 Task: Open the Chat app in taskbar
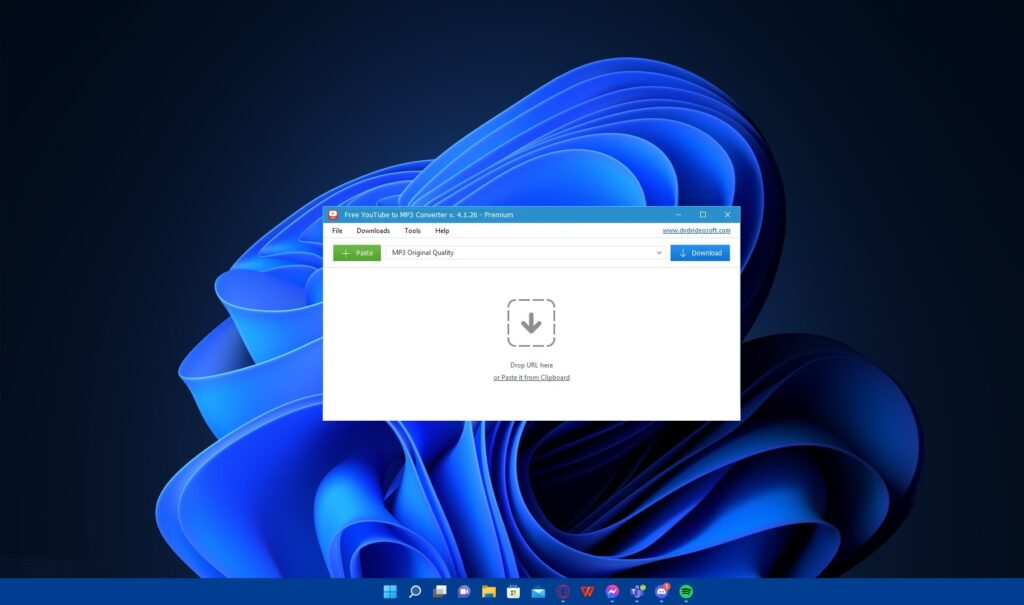click(464, 592)
